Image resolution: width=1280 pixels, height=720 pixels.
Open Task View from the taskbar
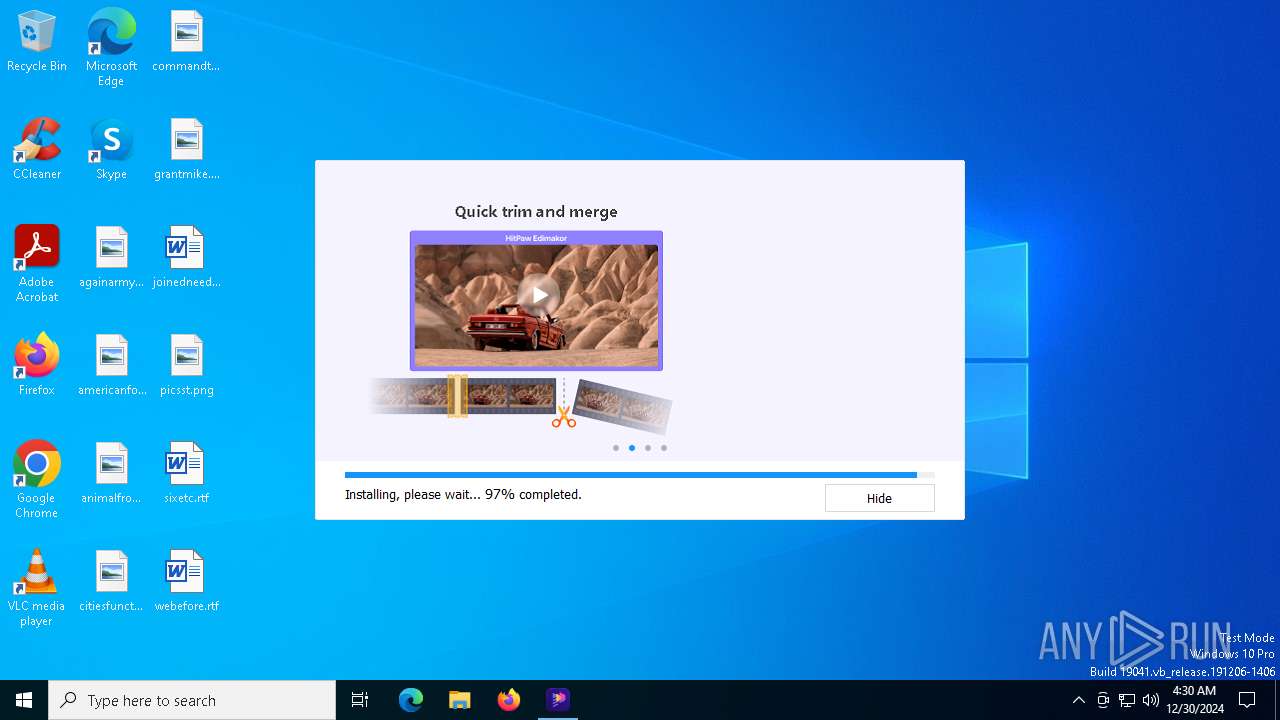point(360,700)
